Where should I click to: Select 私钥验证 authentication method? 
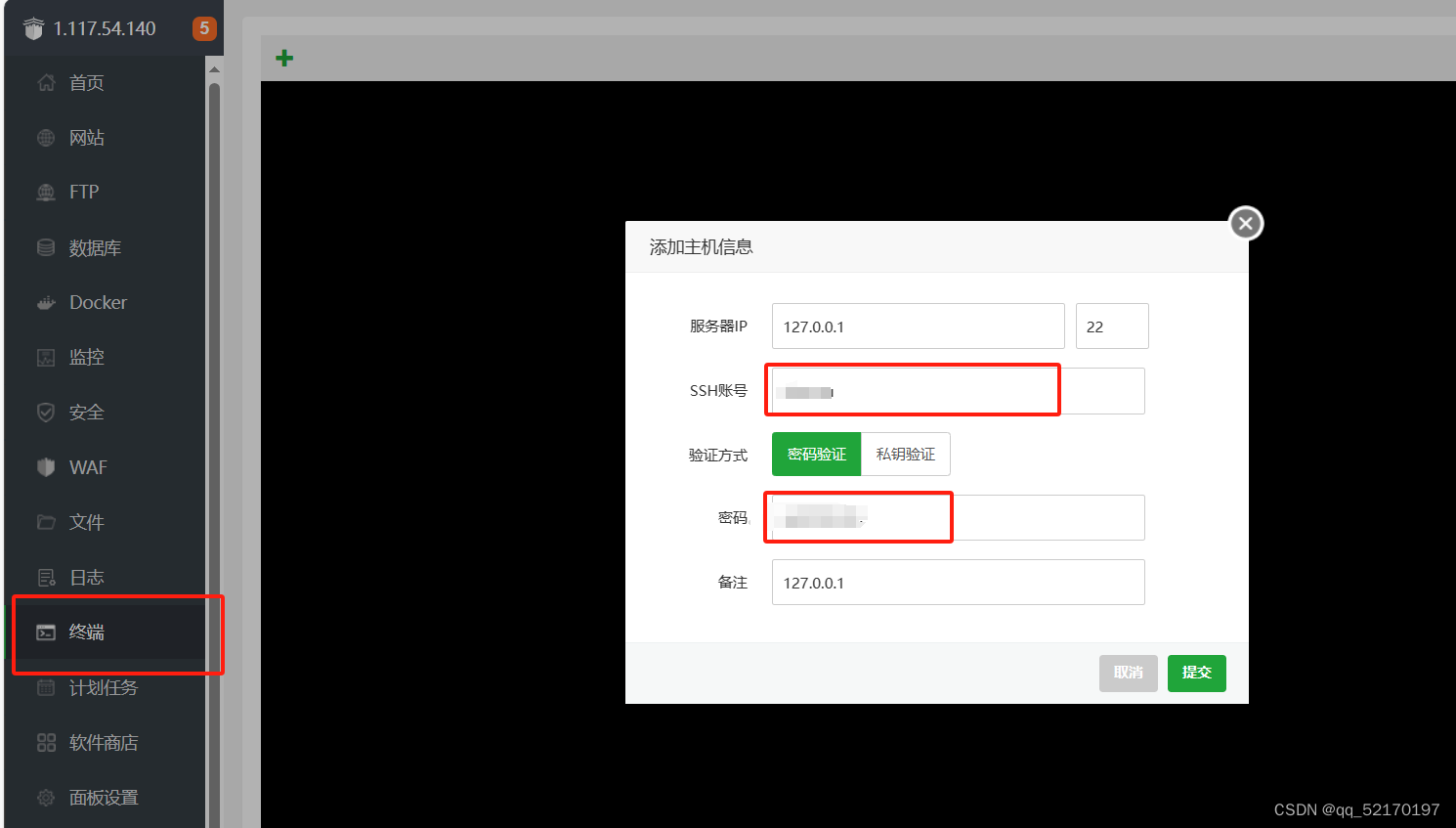click(906, 455)
